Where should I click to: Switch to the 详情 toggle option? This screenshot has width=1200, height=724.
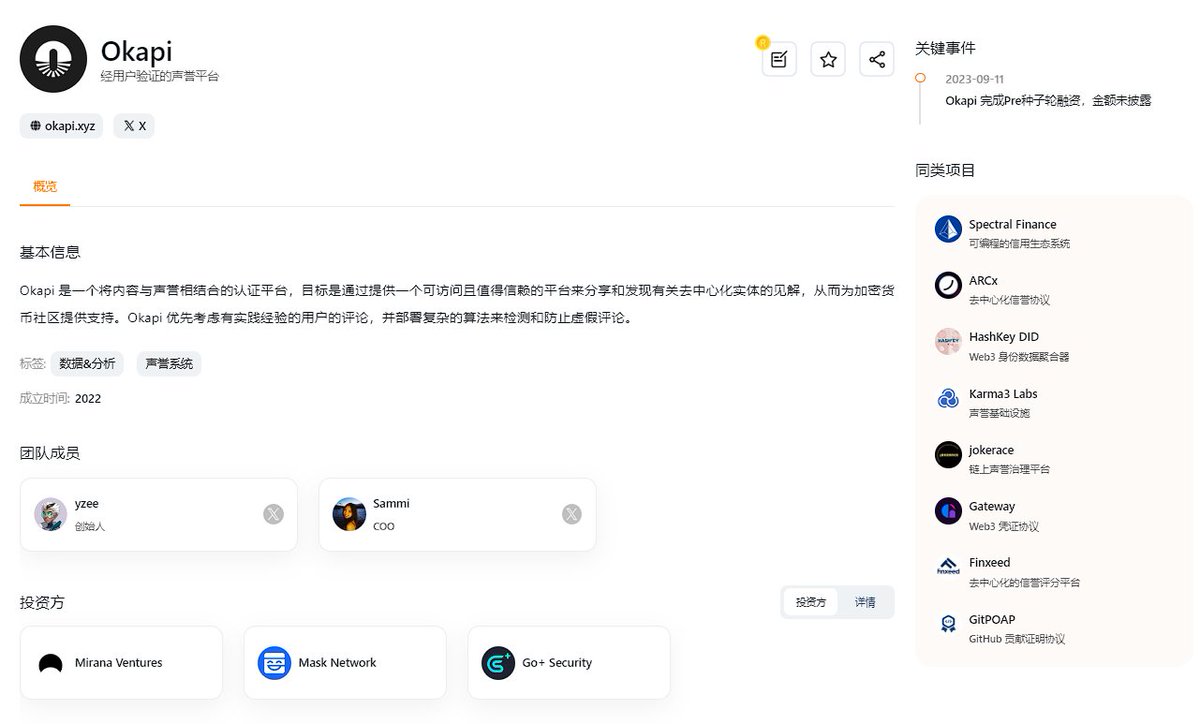(865, 602)
